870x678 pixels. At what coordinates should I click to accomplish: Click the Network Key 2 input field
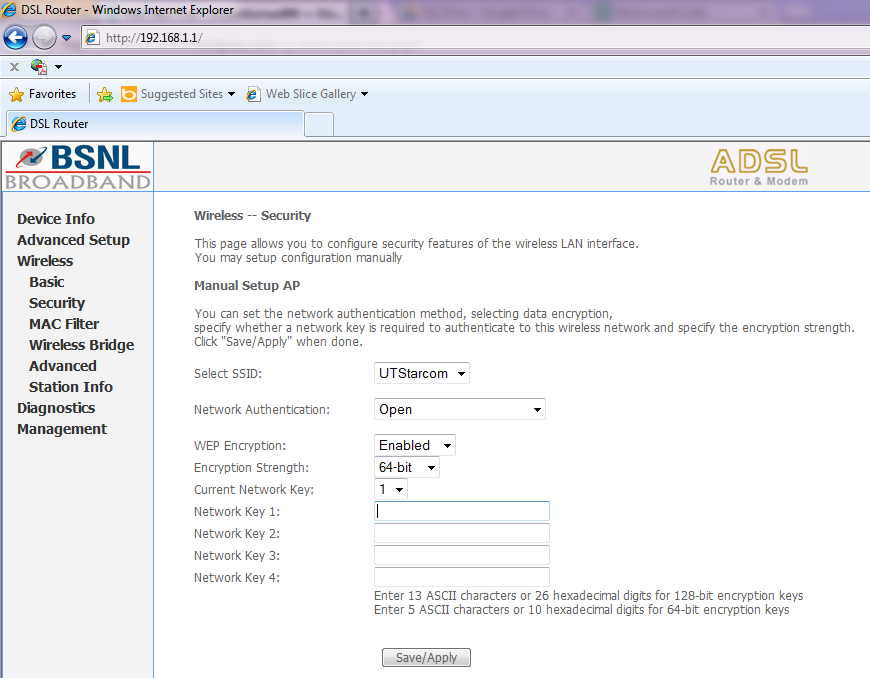click(461, 533)
